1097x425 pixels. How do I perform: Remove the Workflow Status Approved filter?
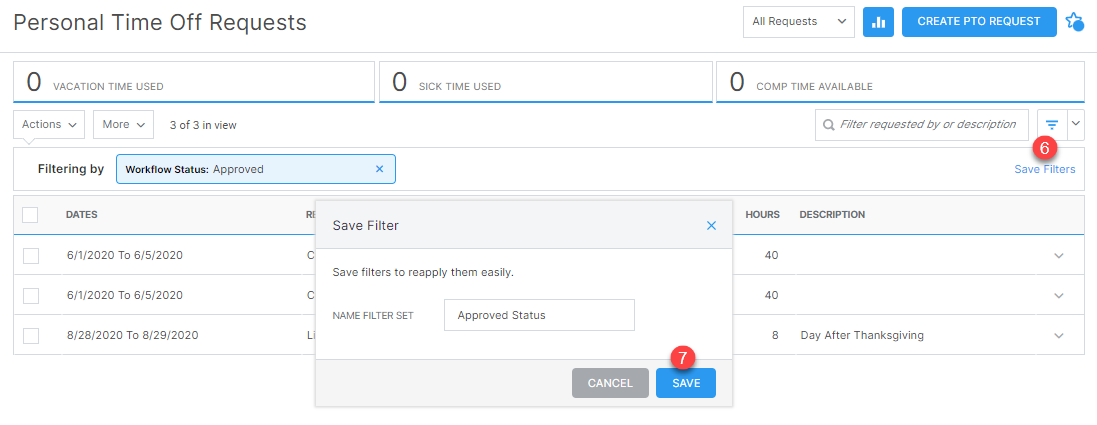[379, 169]
